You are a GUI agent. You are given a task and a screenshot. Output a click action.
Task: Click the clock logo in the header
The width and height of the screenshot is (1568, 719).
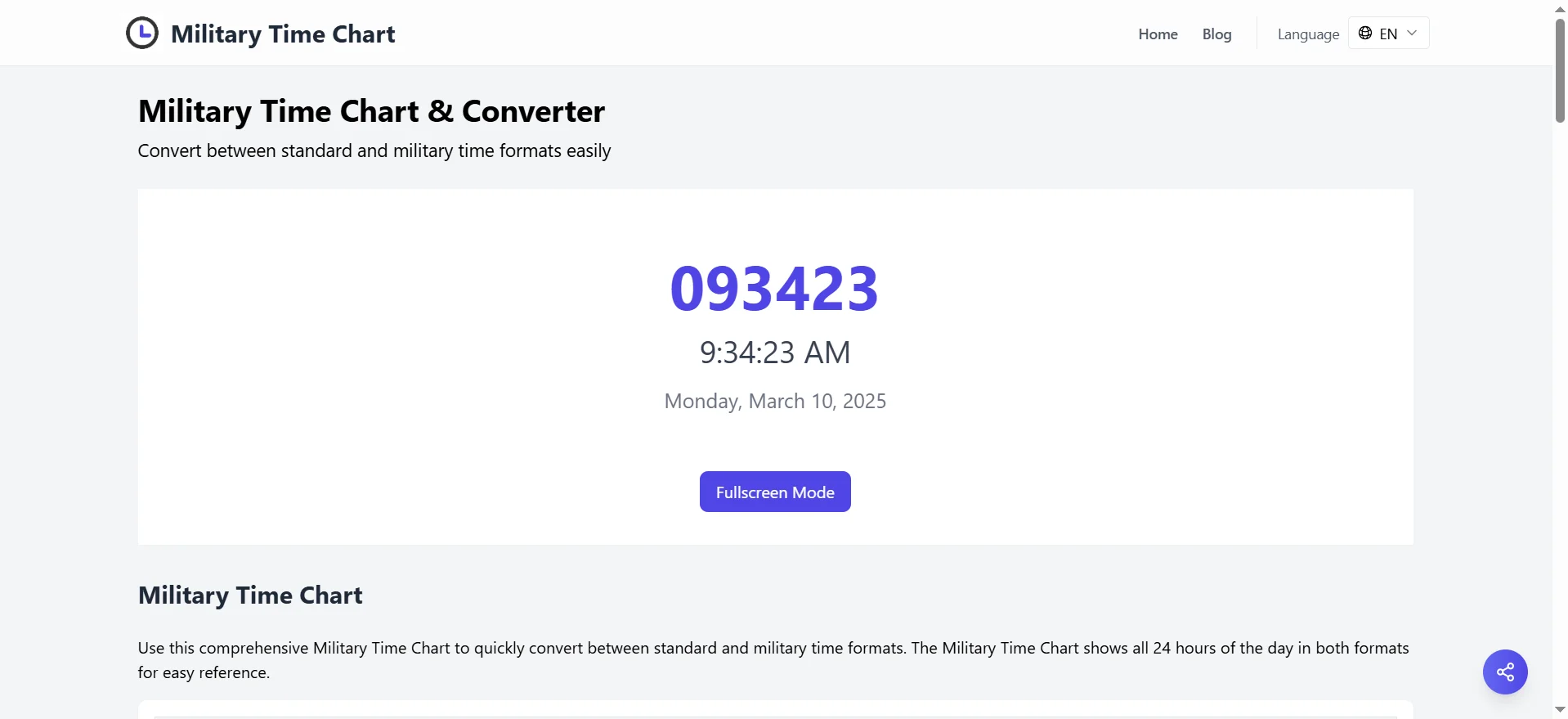pyautogui.click(x=141, y=33)
